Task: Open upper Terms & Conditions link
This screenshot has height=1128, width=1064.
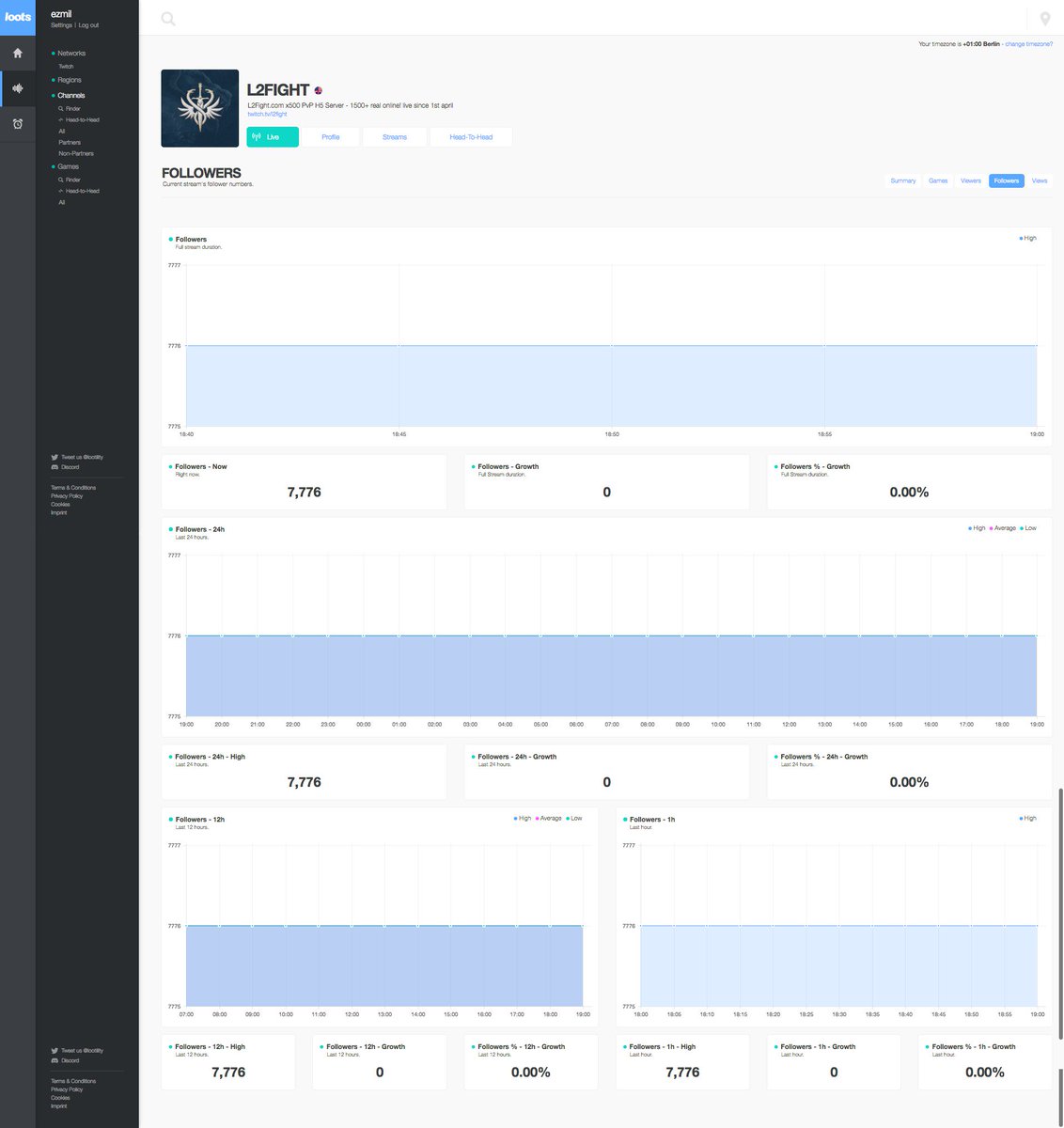Action: point(73,488)
